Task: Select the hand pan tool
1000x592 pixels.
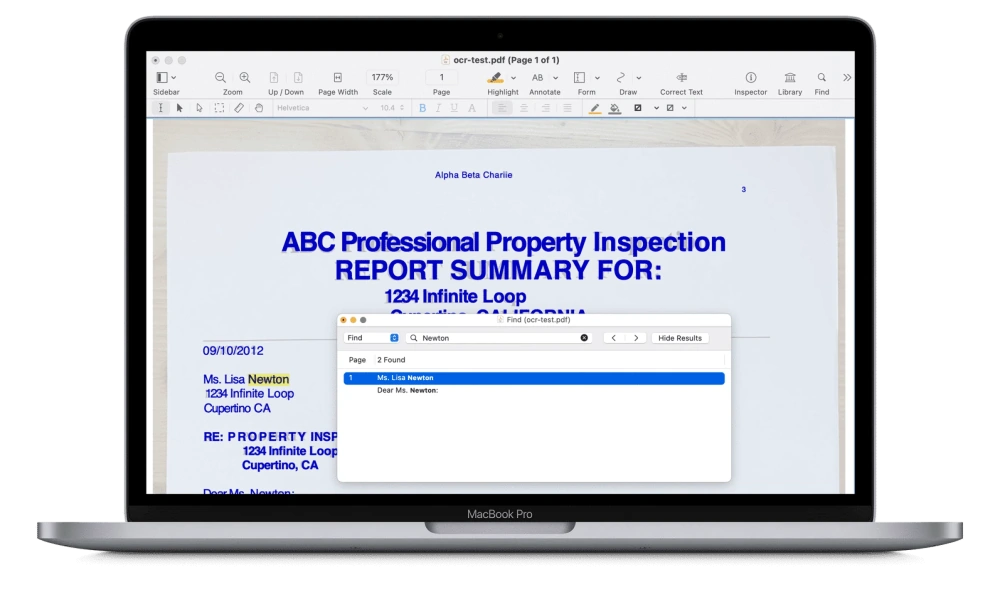Action: tap(259, 108)
